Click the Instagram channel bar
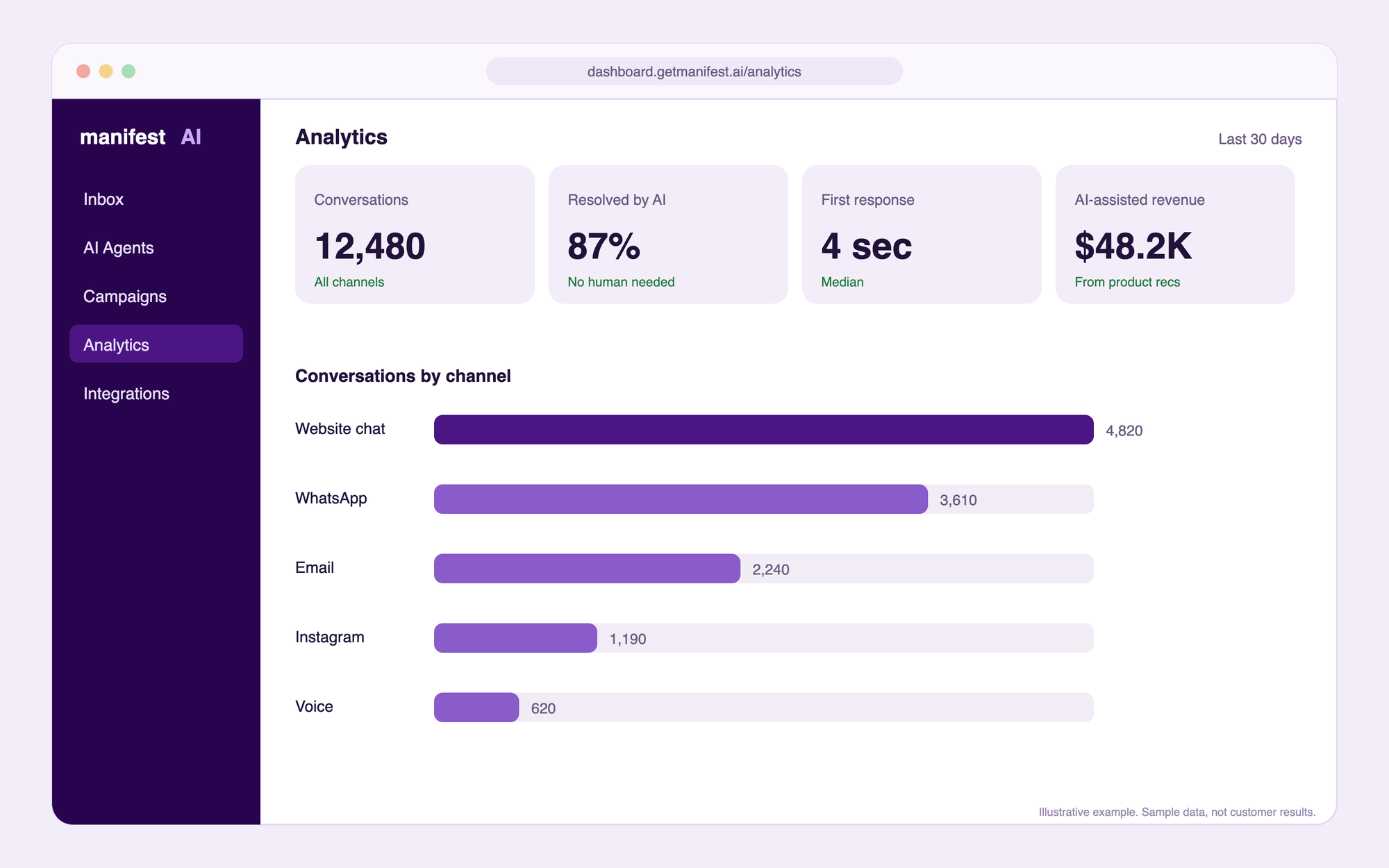Image resolution: width=1389 pixels, height=868 pixels. click(515, 638)
